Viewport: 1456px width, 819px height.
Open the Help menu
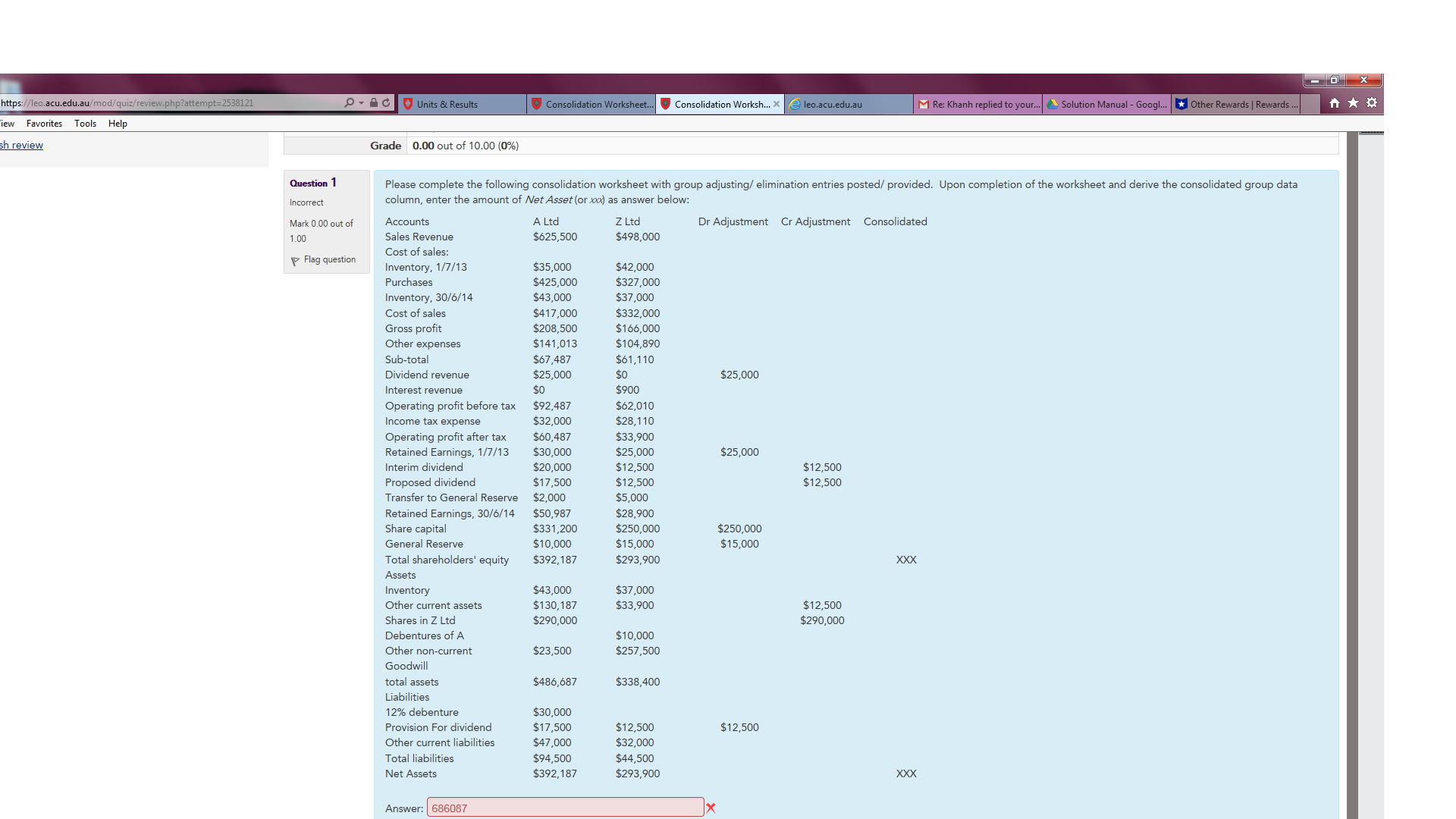click(x=118, y=123)
